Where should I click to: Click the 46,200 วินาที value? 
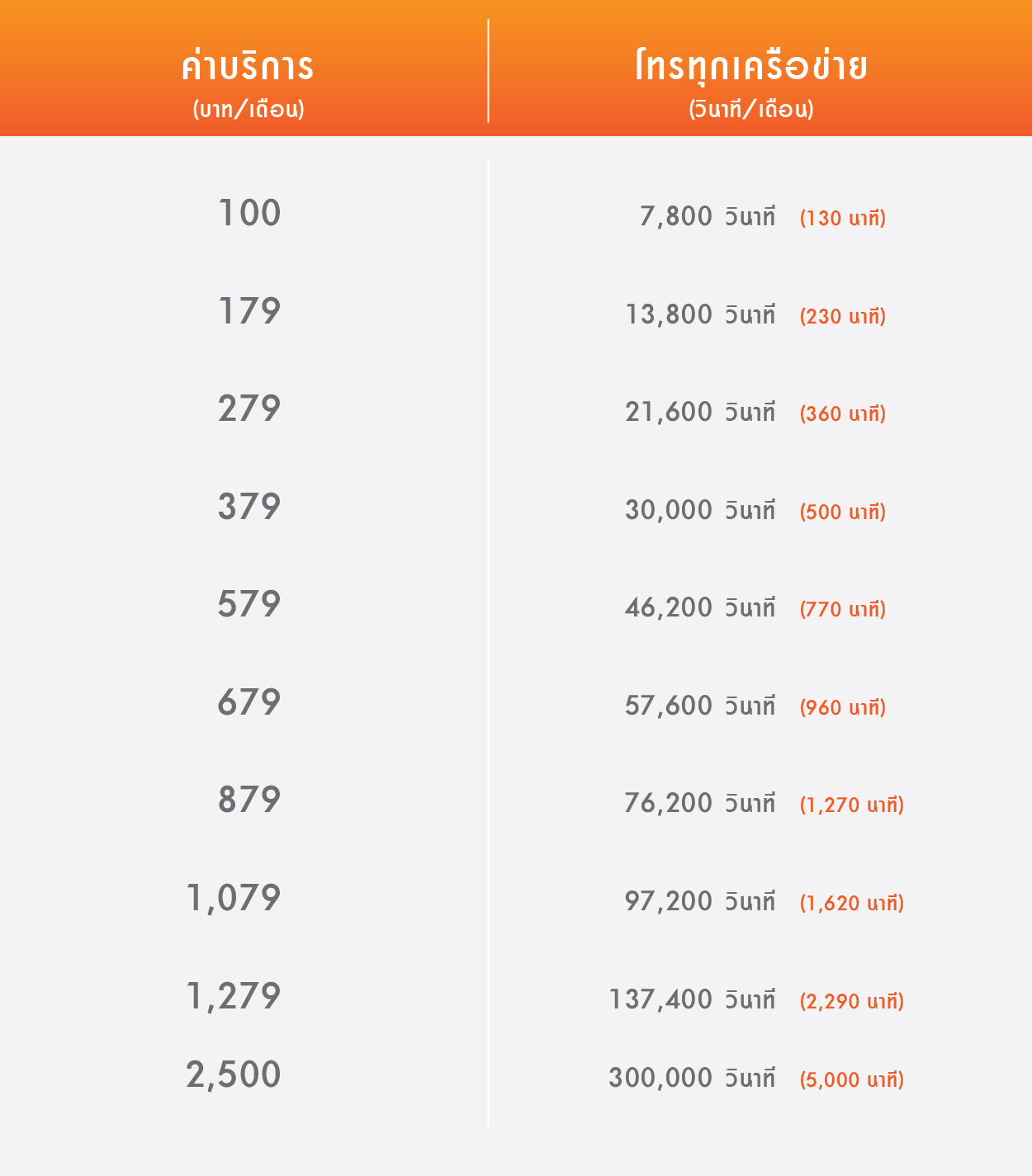[x=700, y=607]
